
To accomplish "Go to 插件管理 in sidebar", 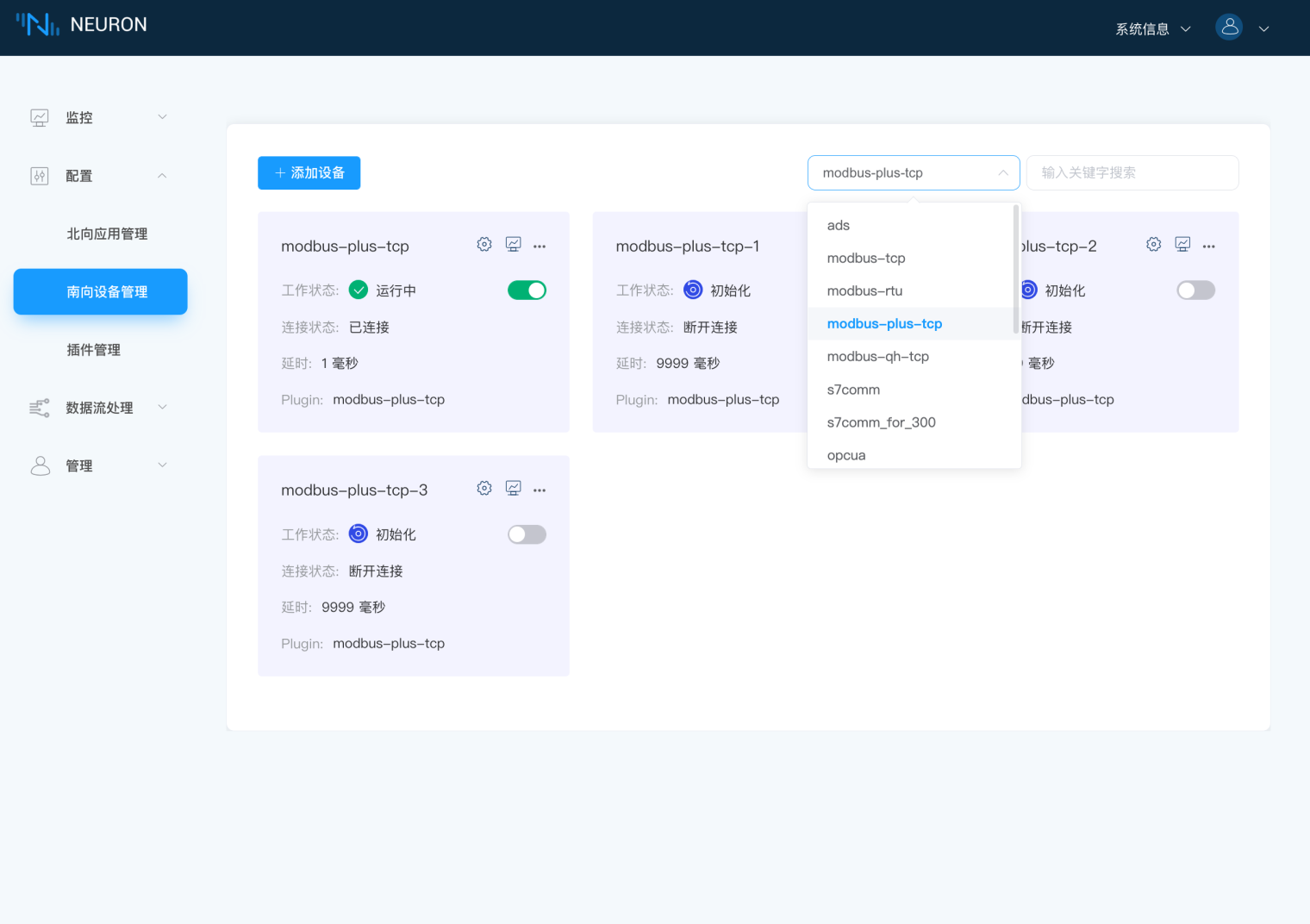I will [93, 349].
